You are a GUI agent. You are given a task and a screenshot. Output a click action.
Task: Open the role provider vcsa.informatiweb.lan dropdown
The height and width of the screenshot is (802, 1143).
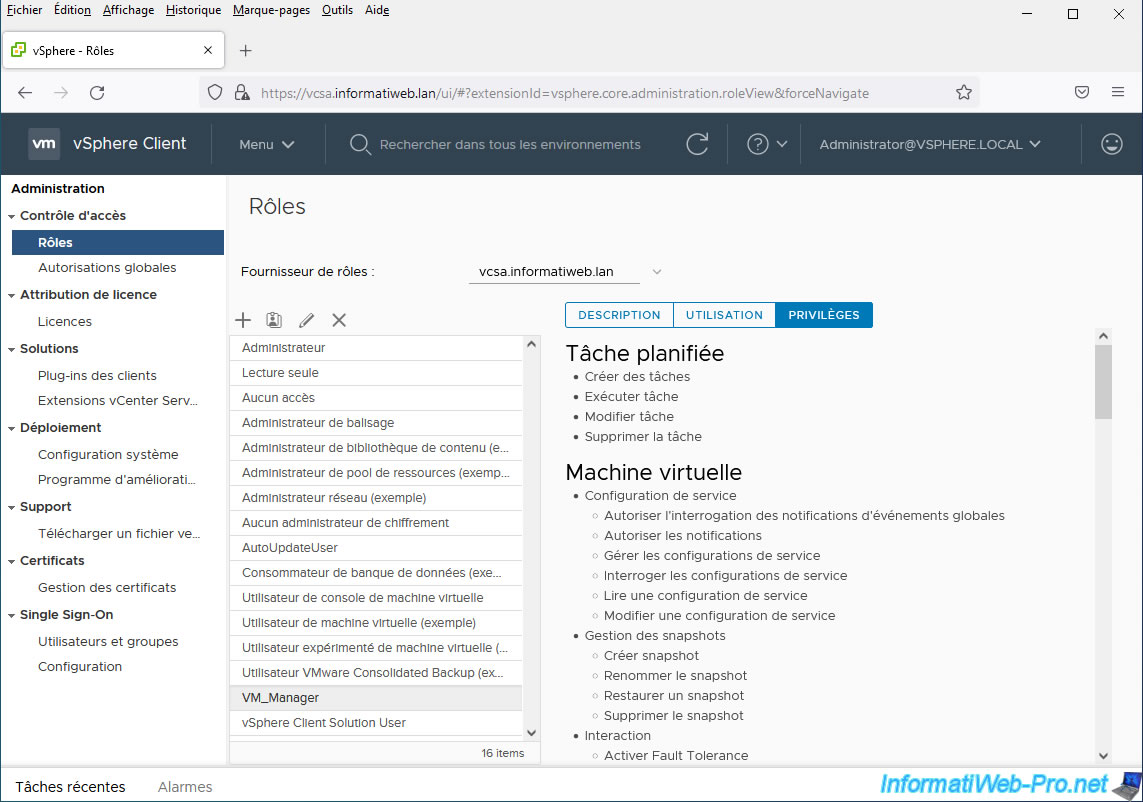click(x=566, y=272)
